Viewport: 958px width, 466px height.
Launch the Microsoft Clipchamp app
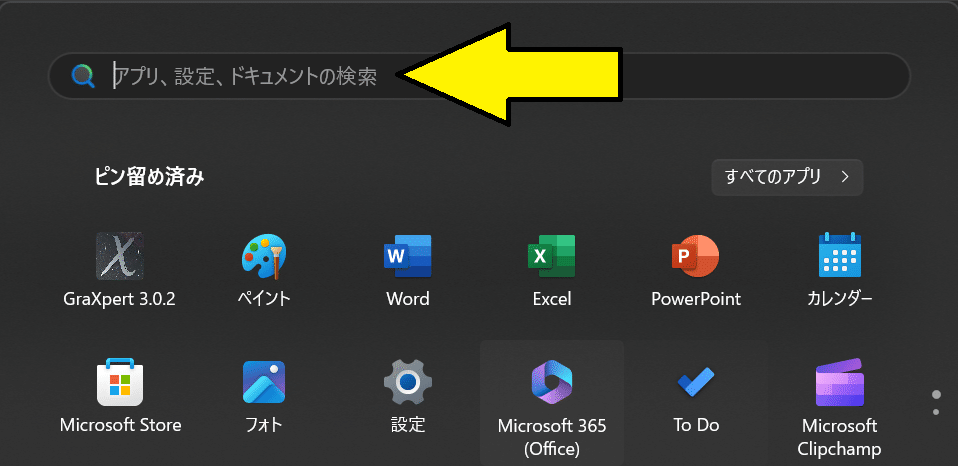[839, 382]
